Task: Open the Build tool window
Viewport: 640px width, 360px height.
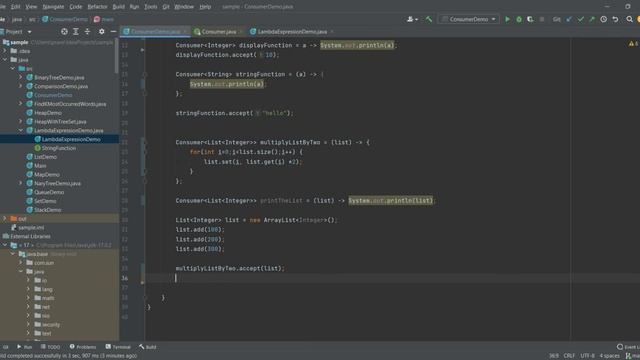Action: (x=147, y=347)
